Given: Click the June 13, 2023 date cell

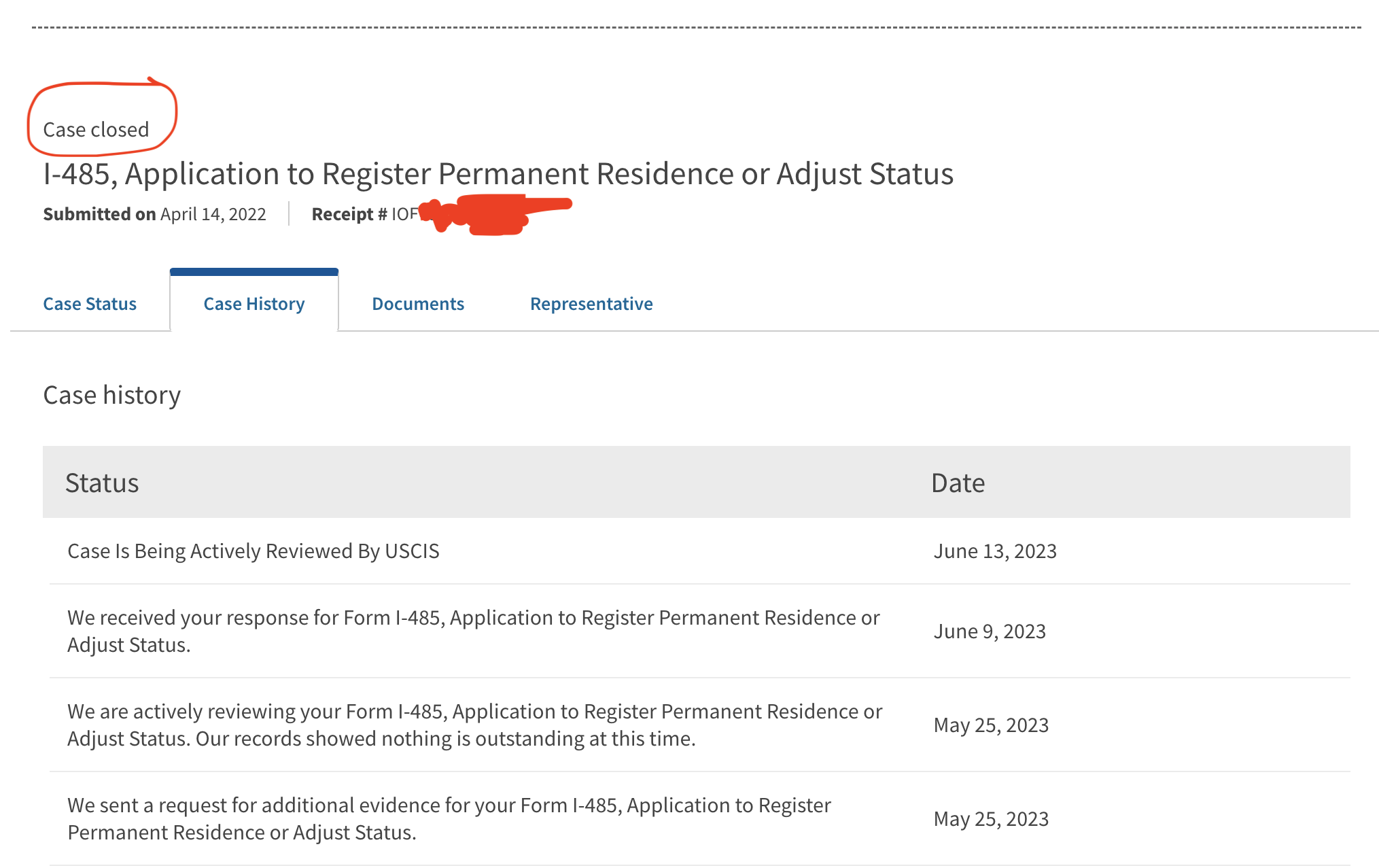Looking at the screenshot, I should [995, 551].
